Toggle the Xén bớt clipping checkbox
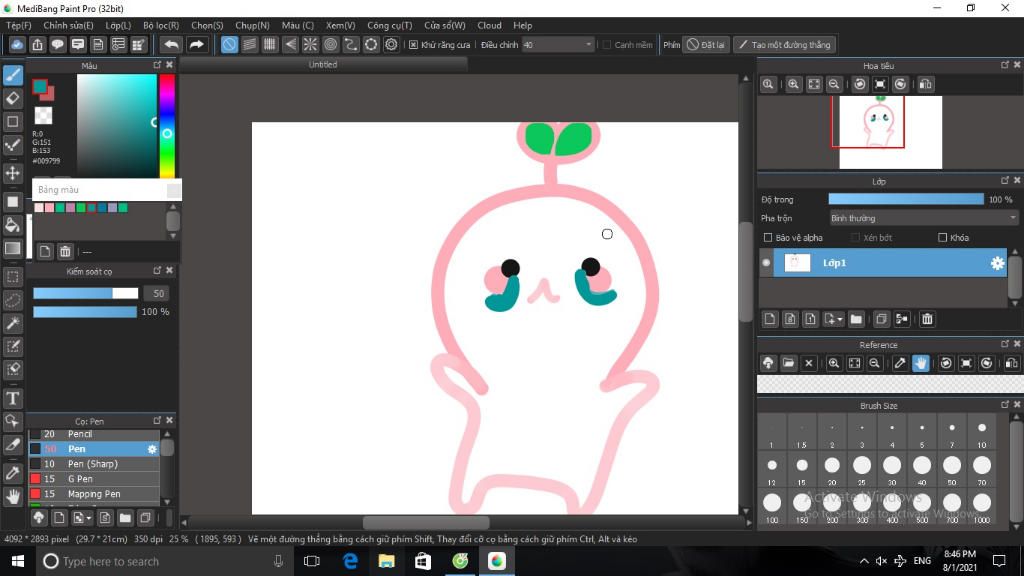 click(856, 238)
